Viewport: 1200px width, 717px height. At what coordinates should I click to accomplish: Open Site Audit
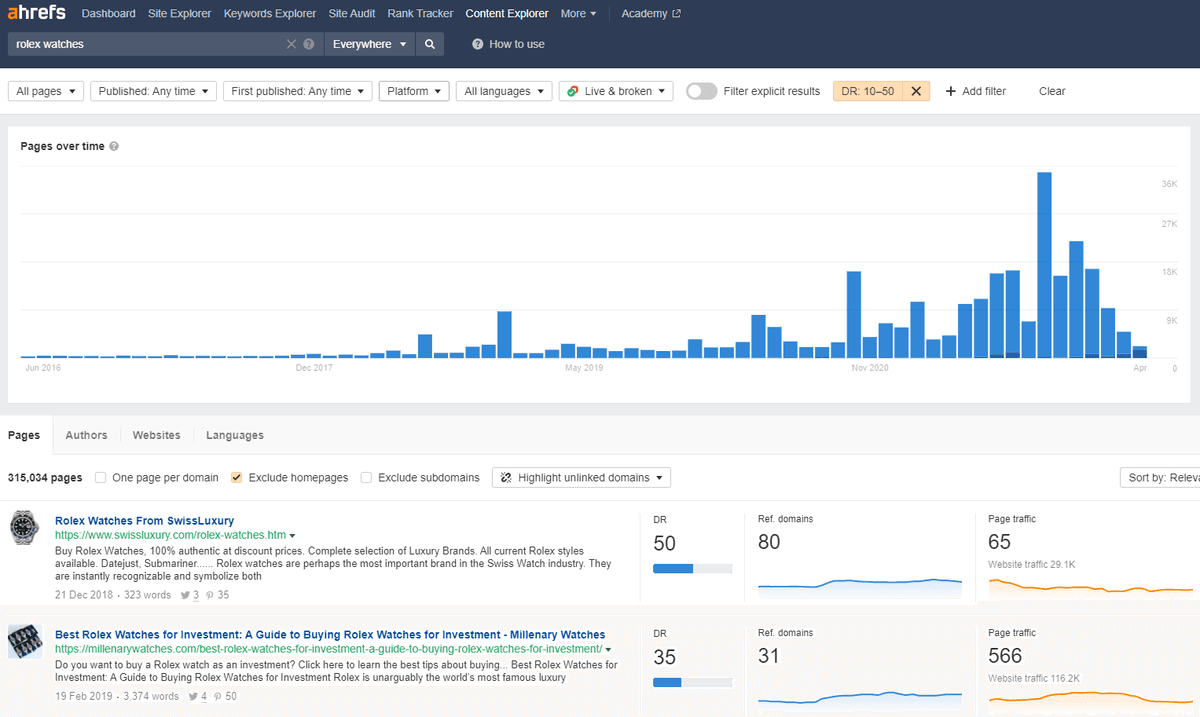(352, 14)
